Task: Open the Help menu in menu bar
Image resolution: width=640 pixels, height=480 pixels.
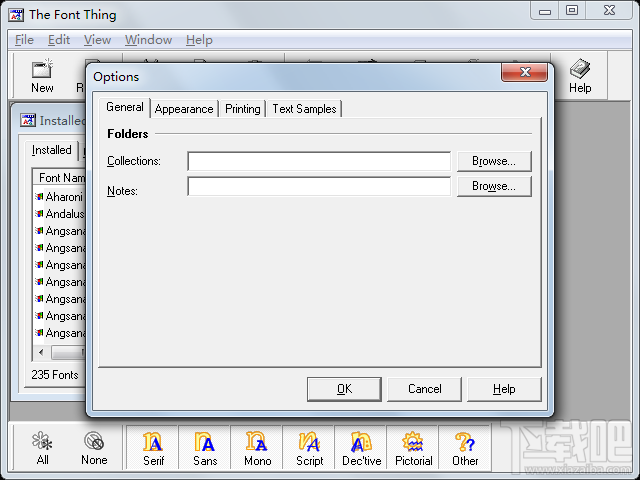Action: coord(199,40)
